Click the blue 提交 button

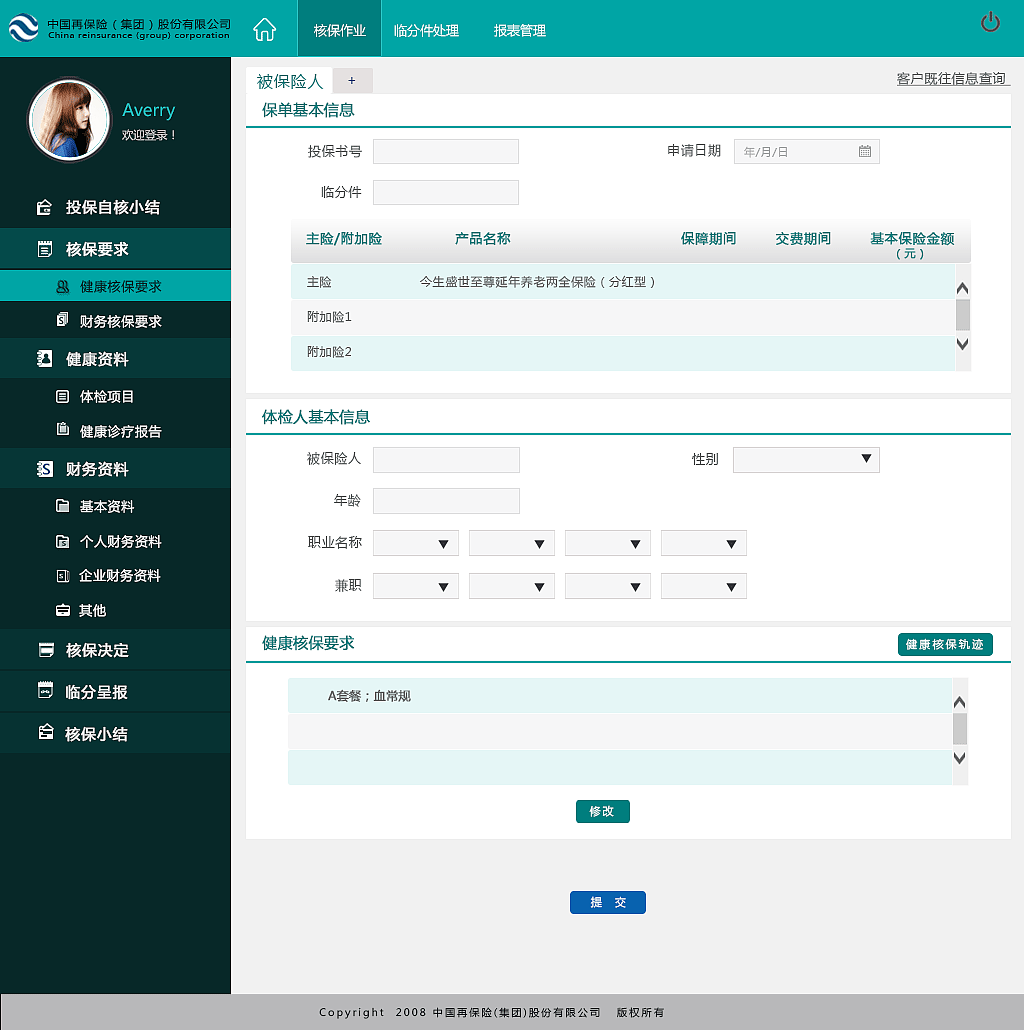(607, 902)
